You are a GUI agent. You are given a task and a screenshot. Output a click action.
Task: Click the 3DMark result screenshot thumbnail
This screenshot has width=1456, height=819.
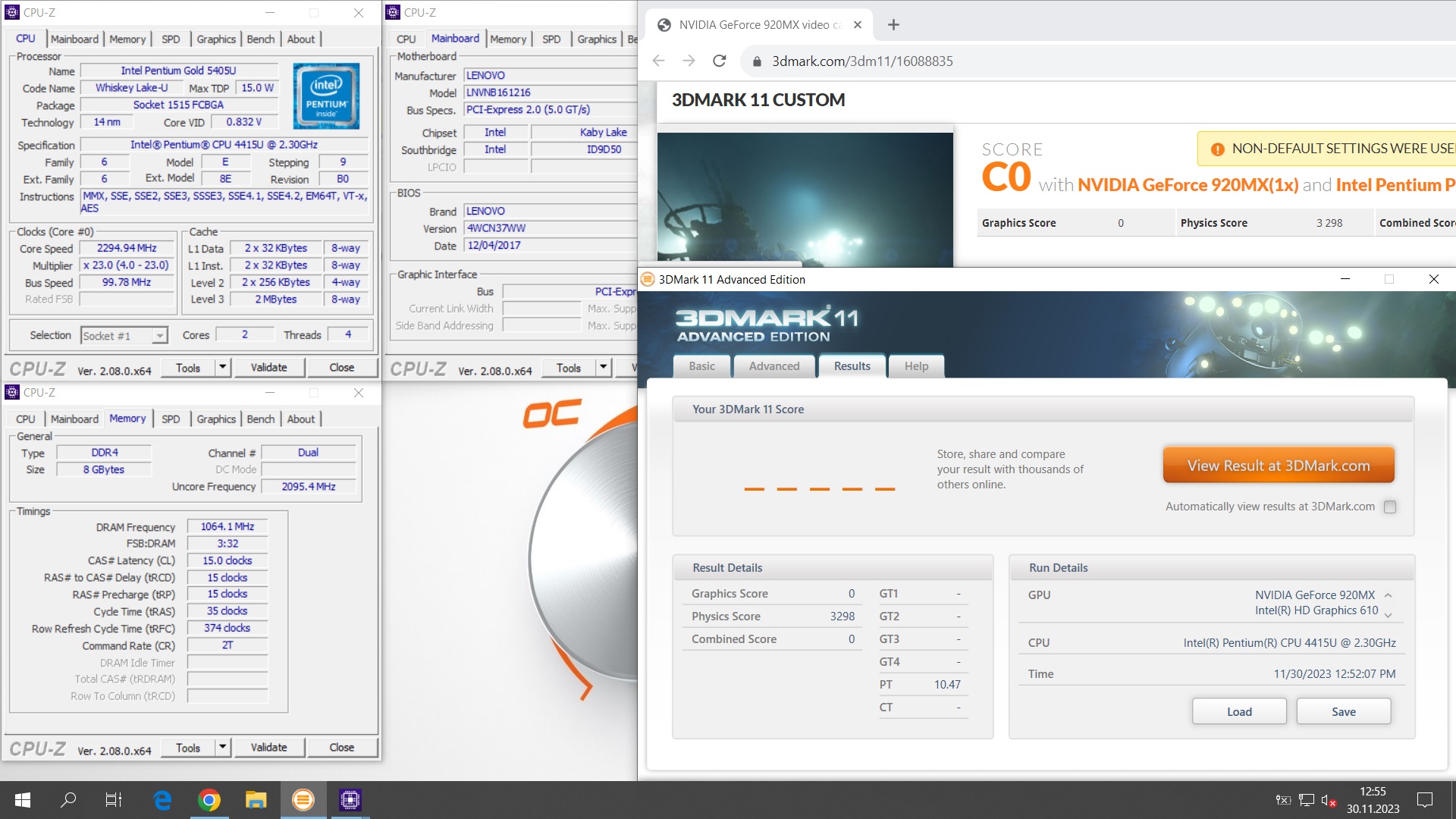click(x=805, y=199)
